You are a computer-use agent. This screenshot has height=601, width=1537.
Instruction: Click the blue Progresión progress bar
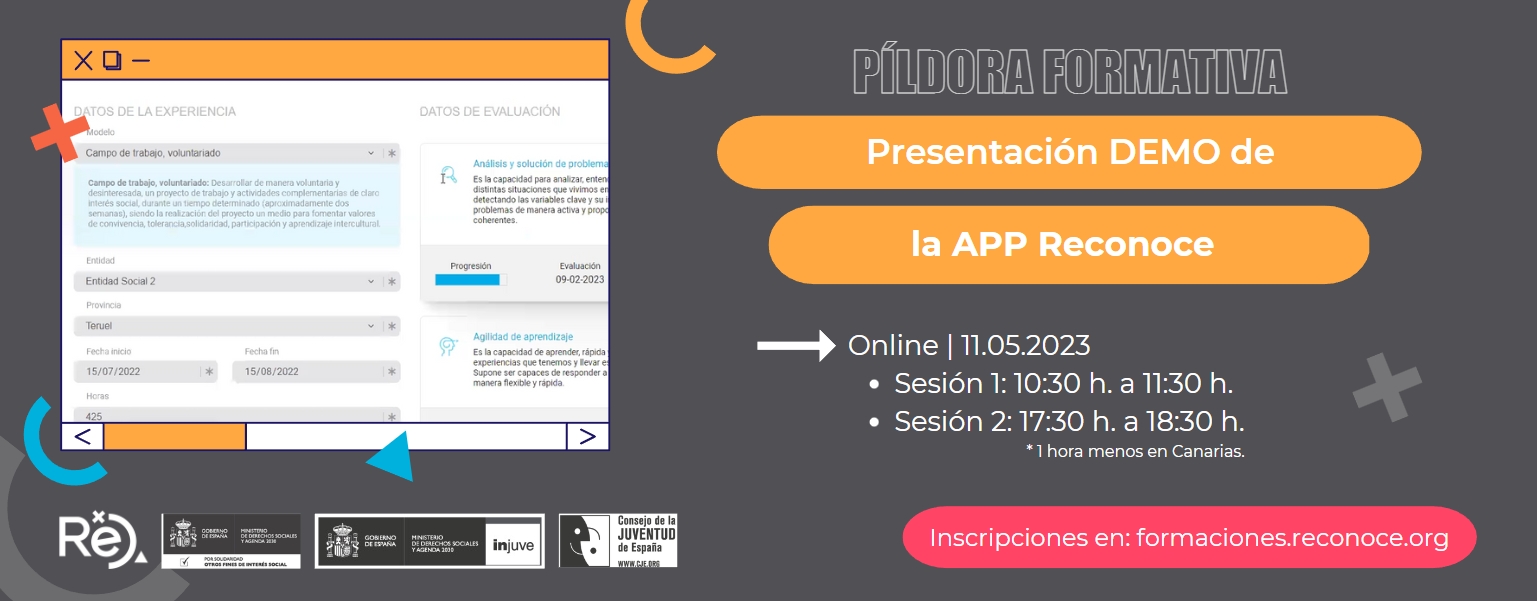[x=470, y=280]
